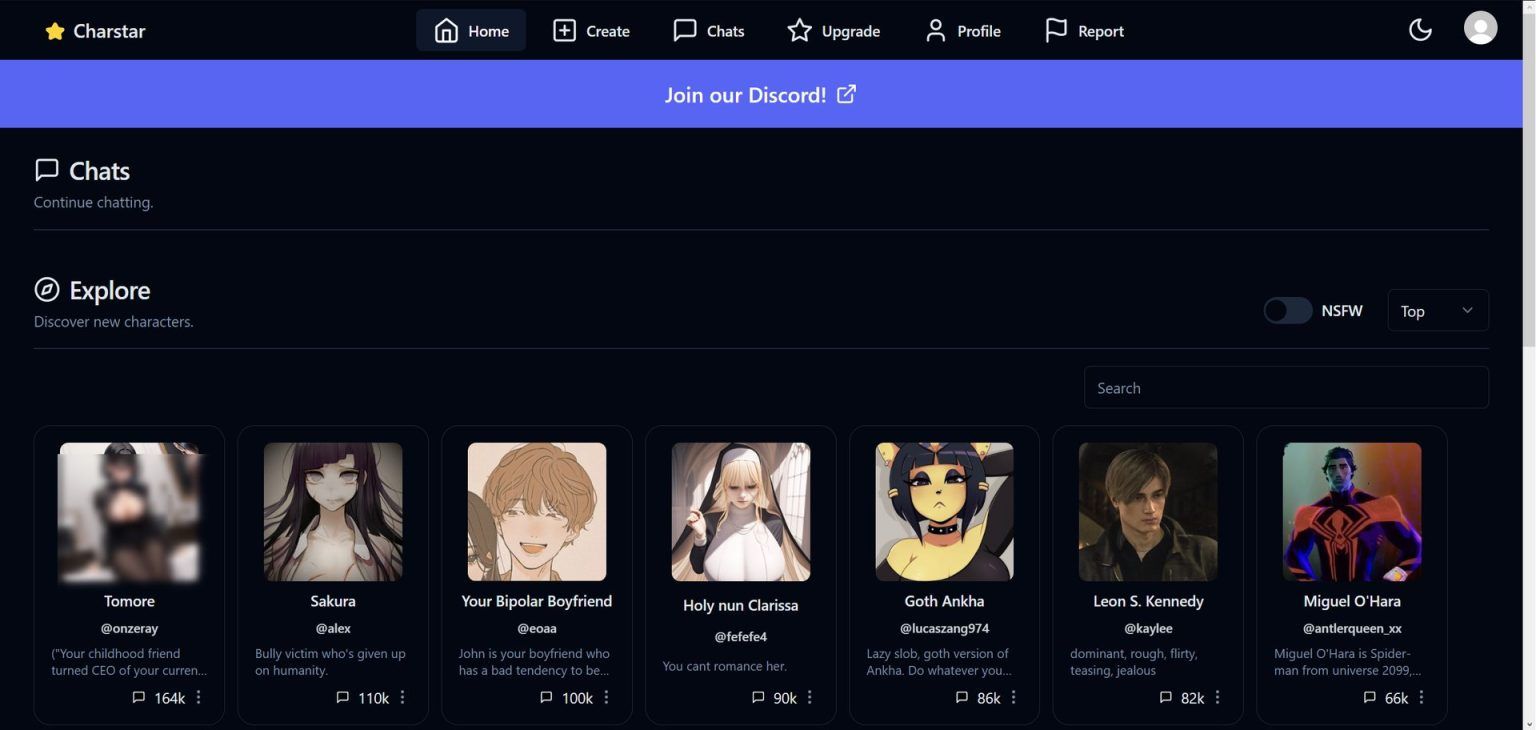Open the three-dot menu on Goth Ankha's card
Viewport: 1536px width, 730px height.
pos(1013,697)
